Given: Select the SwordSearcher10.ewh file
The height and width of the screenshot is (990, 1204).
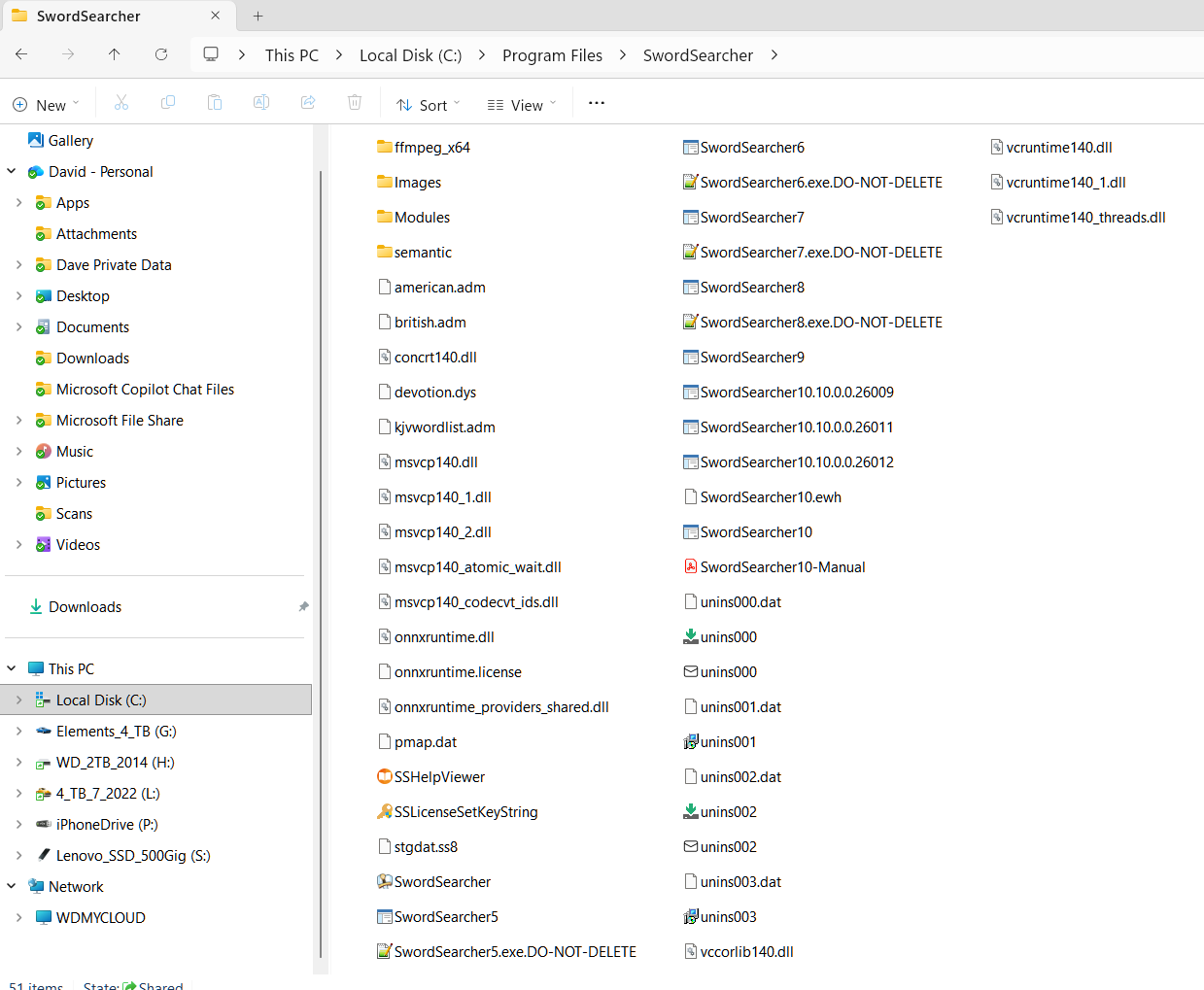Looking at the screenshot, I should [x=771, y=496].
